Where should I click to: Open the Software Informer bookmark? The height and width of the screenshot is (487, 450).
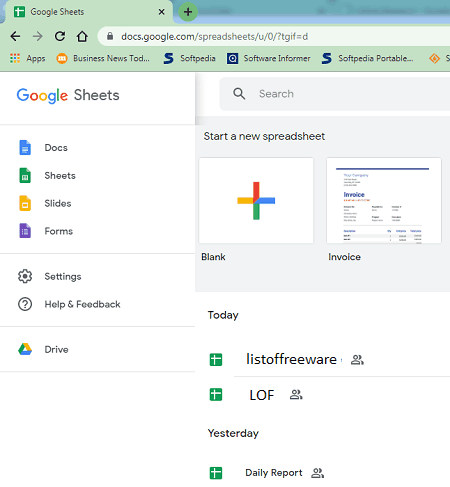[269, 58]
